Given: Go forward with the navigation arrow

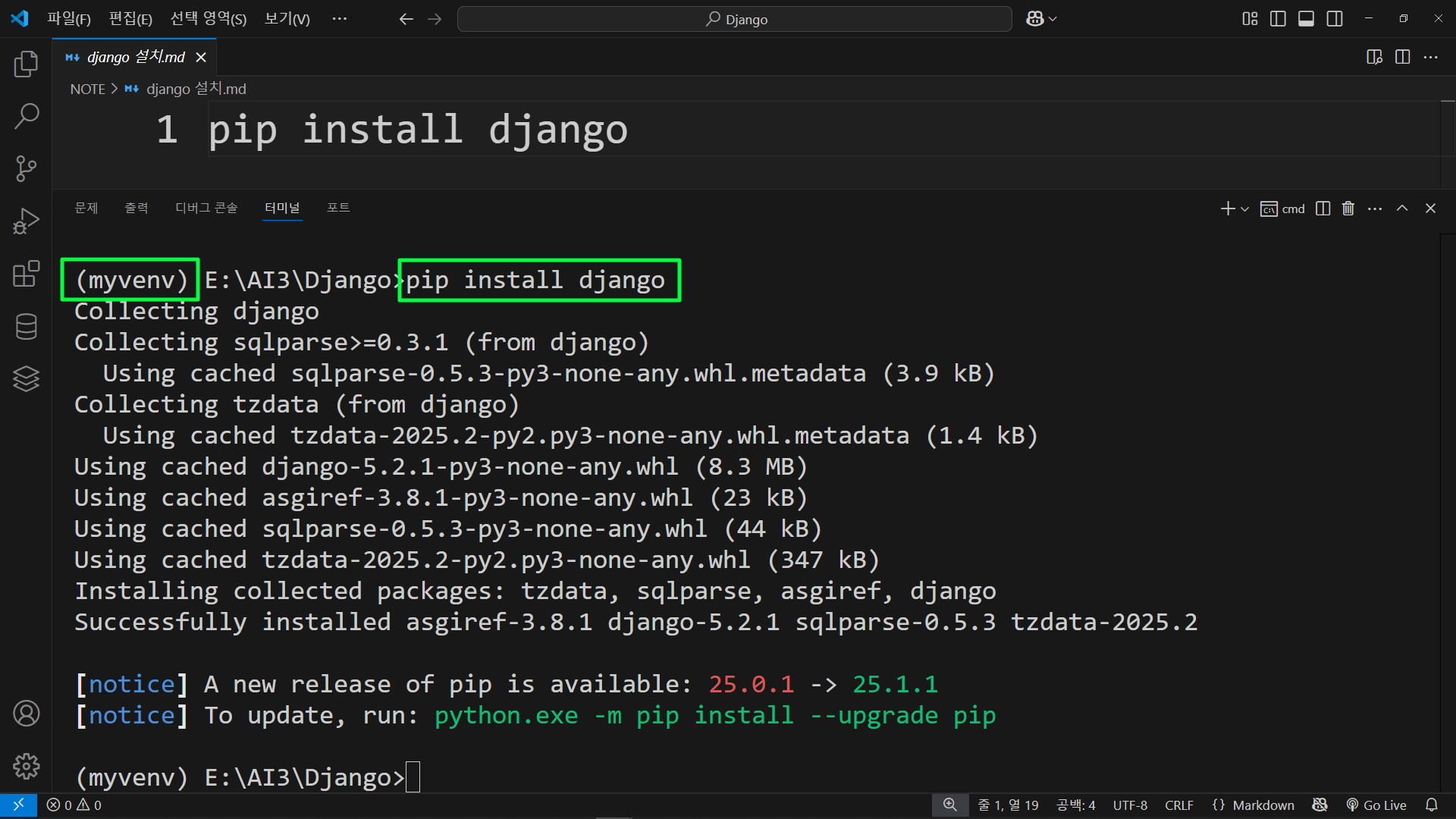Looking at the screenshot, I should pos(435,19).
